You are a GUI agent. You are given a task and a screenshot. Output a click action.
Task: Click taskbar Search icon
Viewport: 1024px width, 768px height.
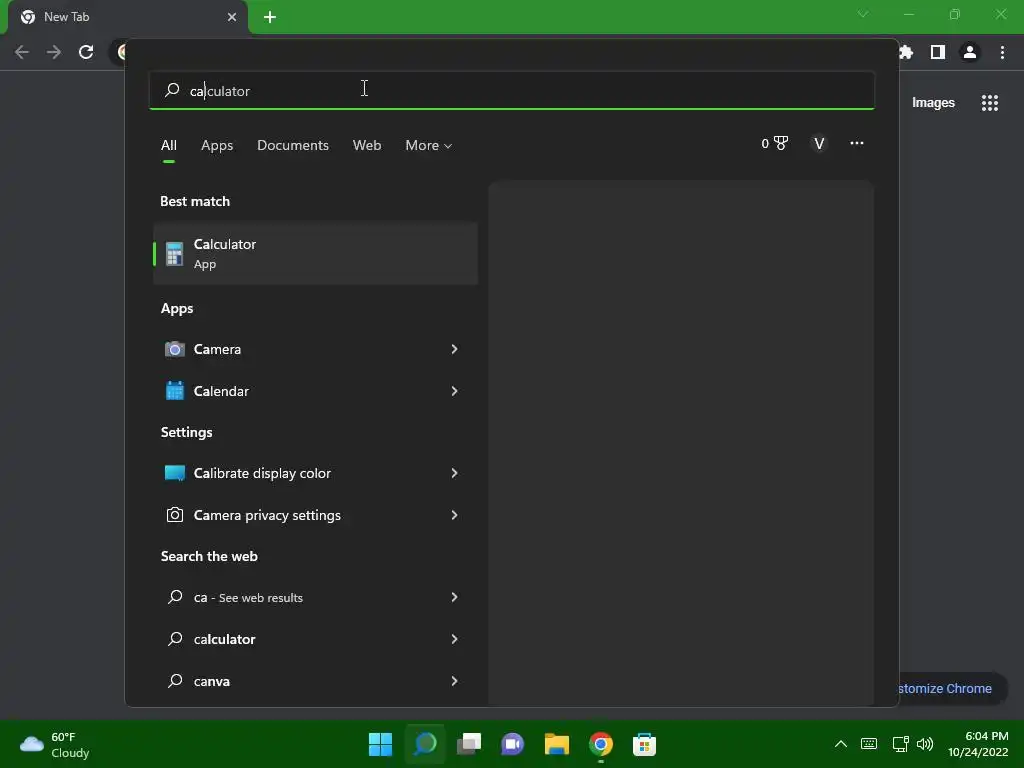point(425,744)
